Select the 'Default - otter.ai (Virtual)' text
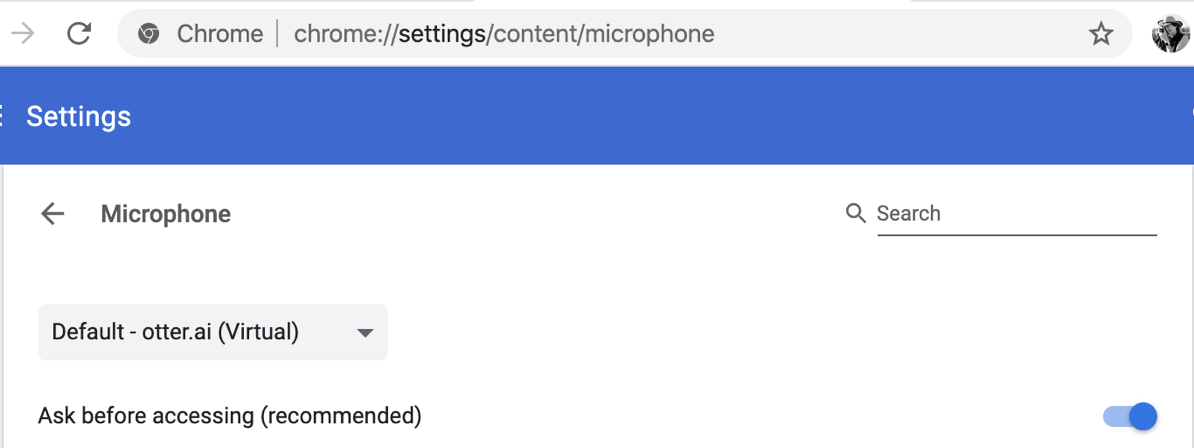 pyautogui.click(x=175, y=332)
